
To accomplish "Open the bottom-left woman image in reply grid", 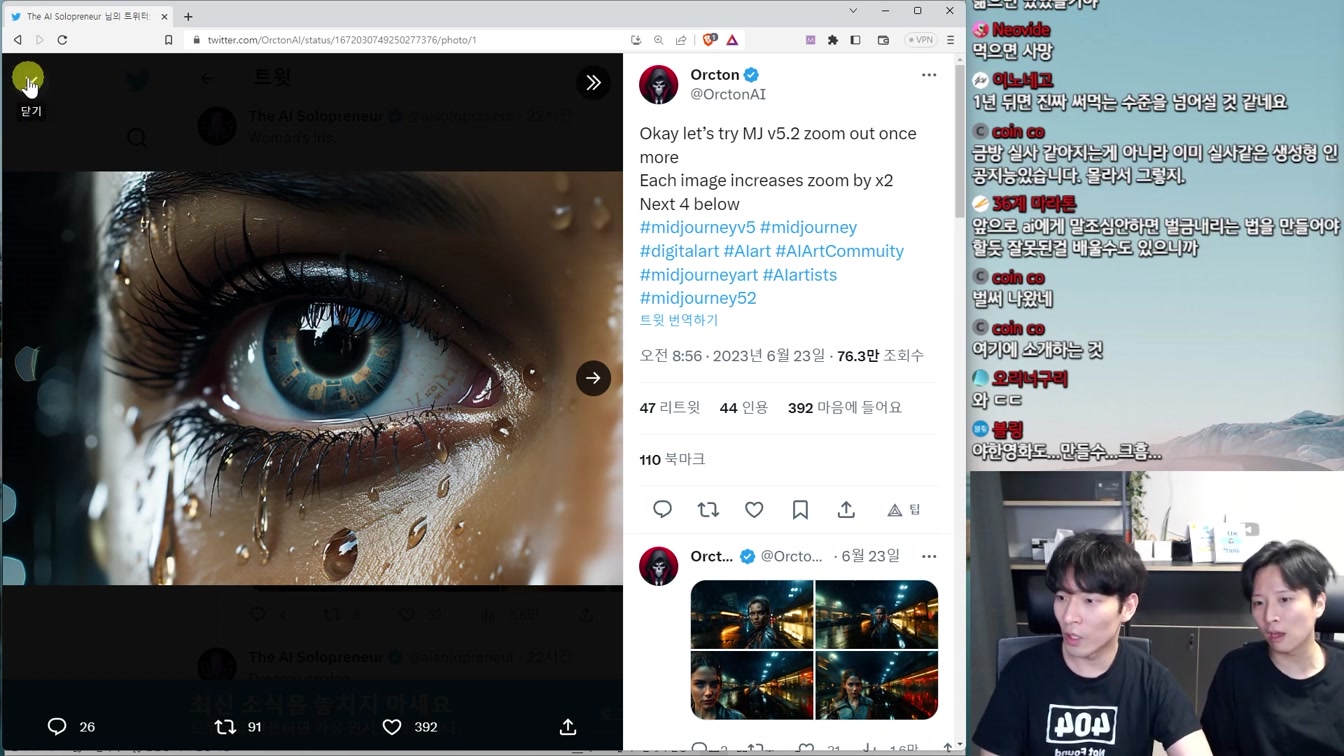I will 752,685.
